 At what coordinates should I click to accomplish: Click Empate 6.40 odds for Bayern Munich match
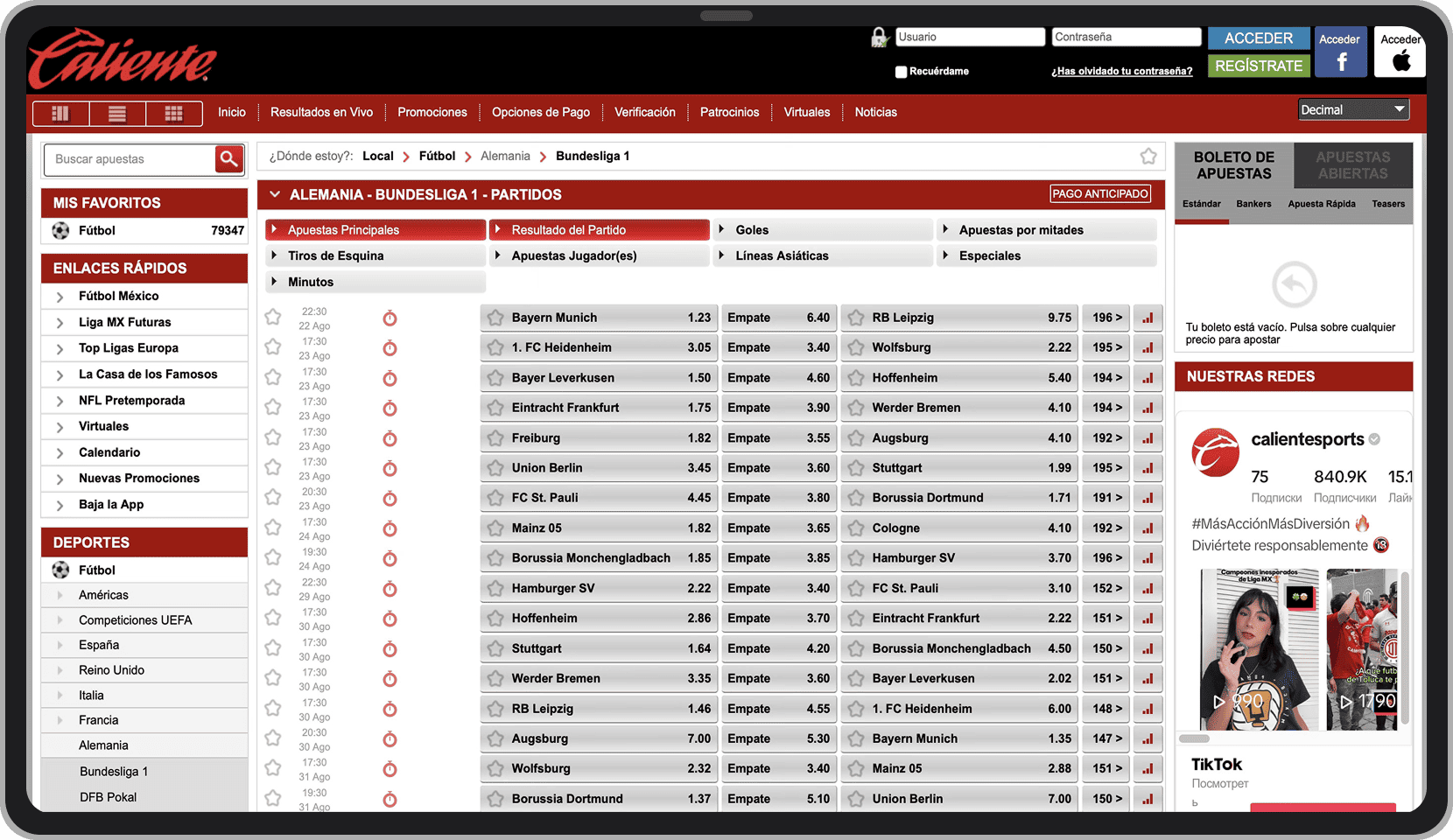(x=779, y=318)
